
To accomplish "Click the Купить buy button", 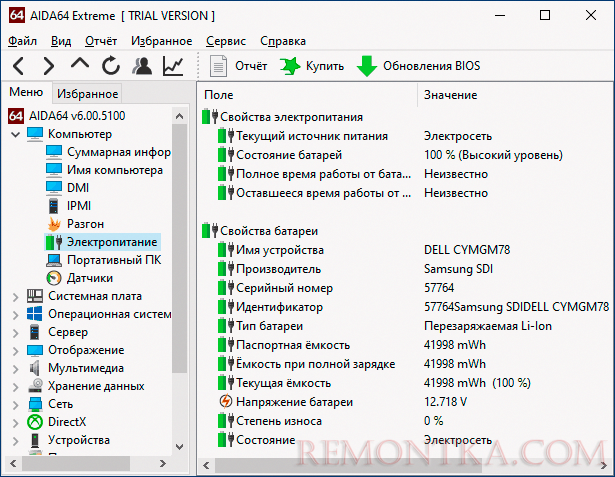I will (x=313, y=66).
